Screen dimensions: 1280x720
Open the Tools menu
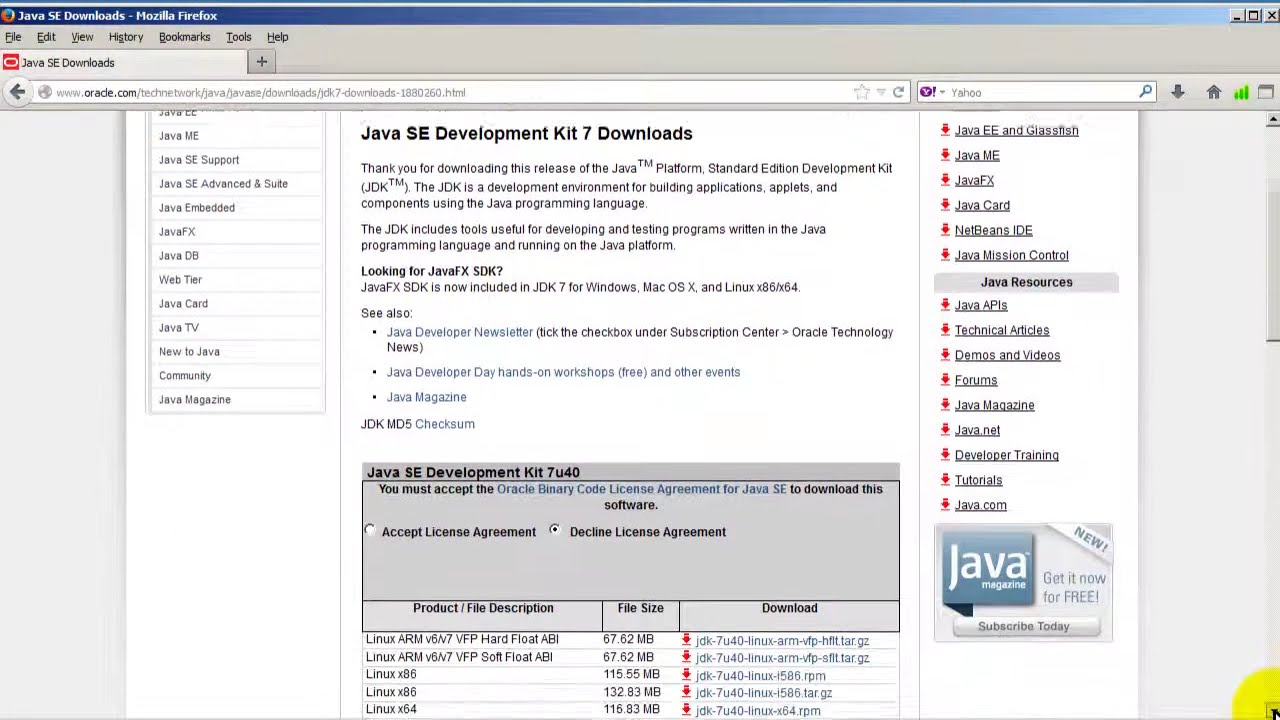click(x=238, y=37)
